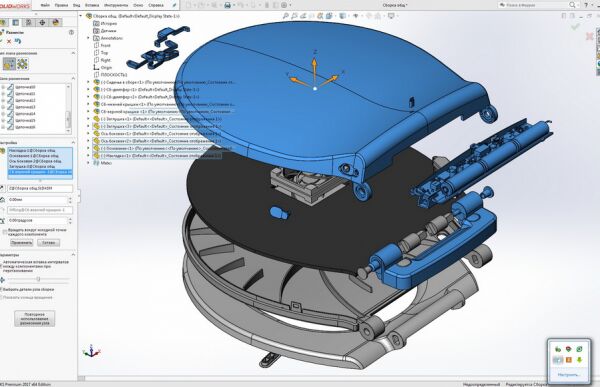Collapse the Настройки section chevron
The image size is (600, 387).
point(73,142)
